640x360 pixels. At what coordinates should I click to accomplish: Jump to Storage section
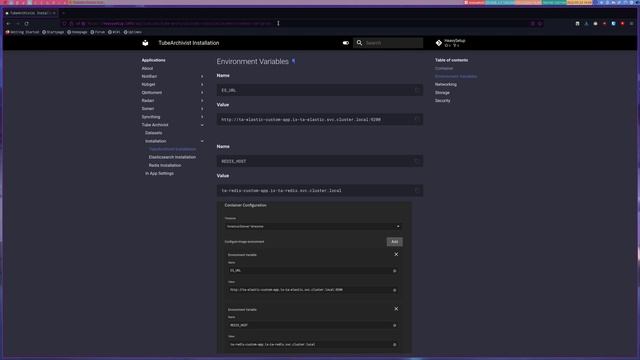tap(442, 93)
